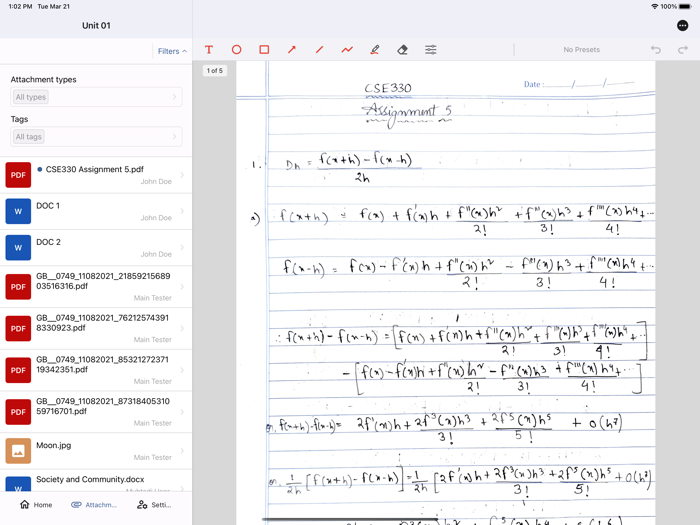
Task: Click the image icon beside Moon.jpg
Action: coord(18,451)
